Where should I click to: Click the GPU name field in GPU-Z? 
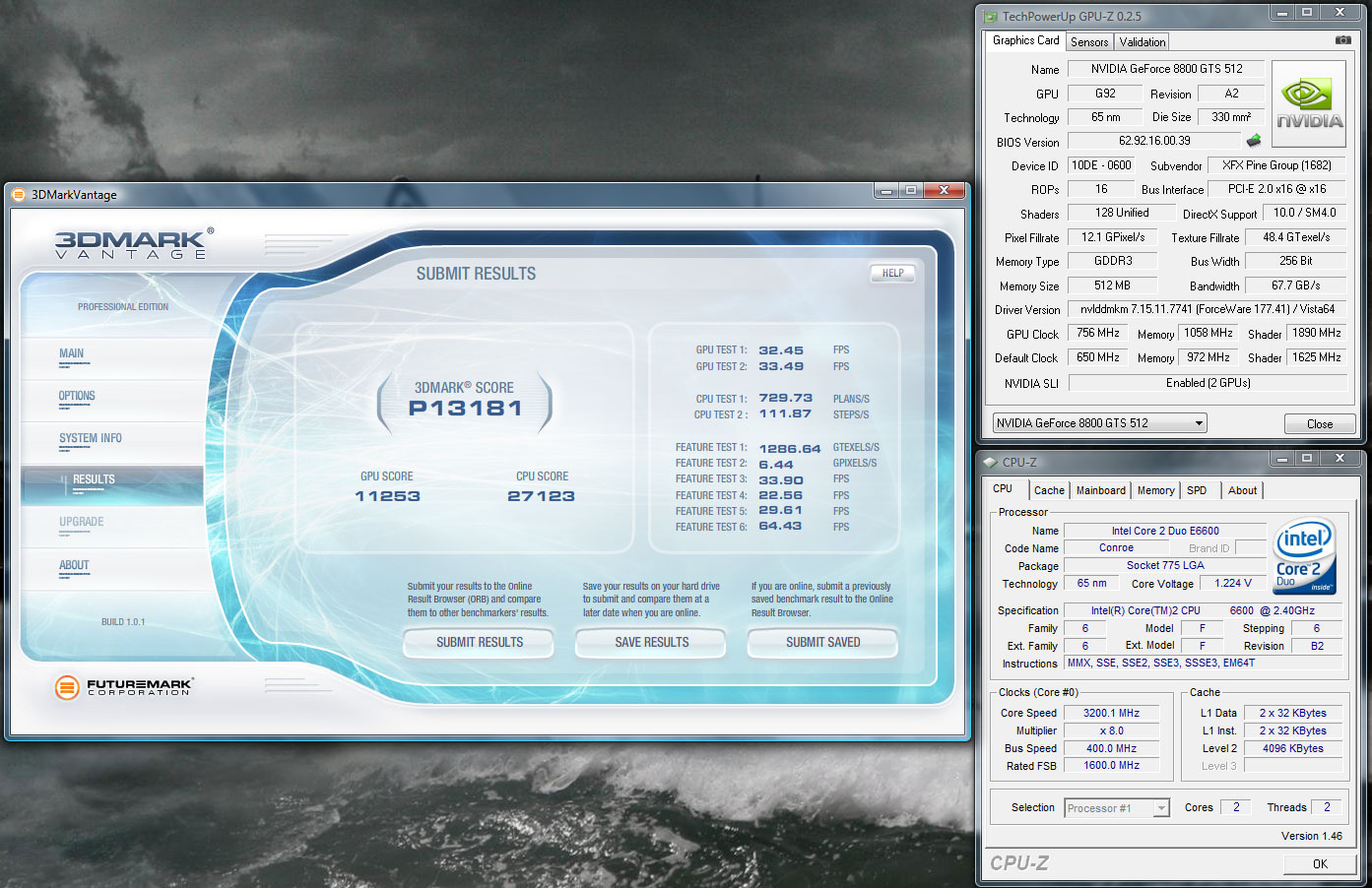[x=1166, y=69]
